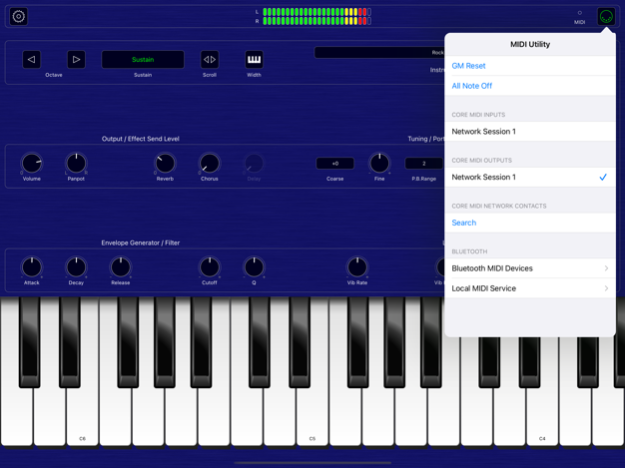Adjust the Panpot knob

point(76,163)
